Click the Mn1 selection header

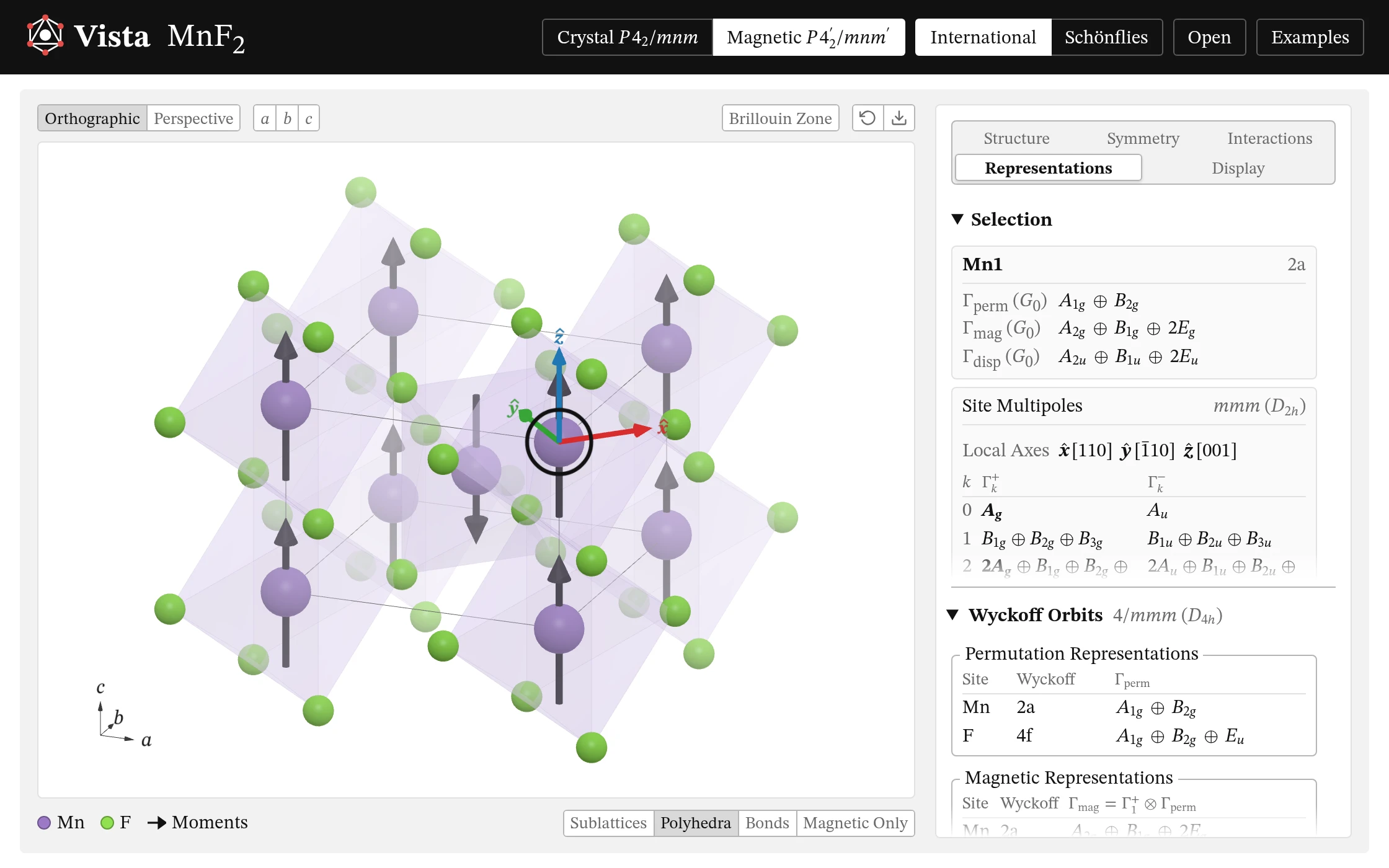click(1134, 264)
